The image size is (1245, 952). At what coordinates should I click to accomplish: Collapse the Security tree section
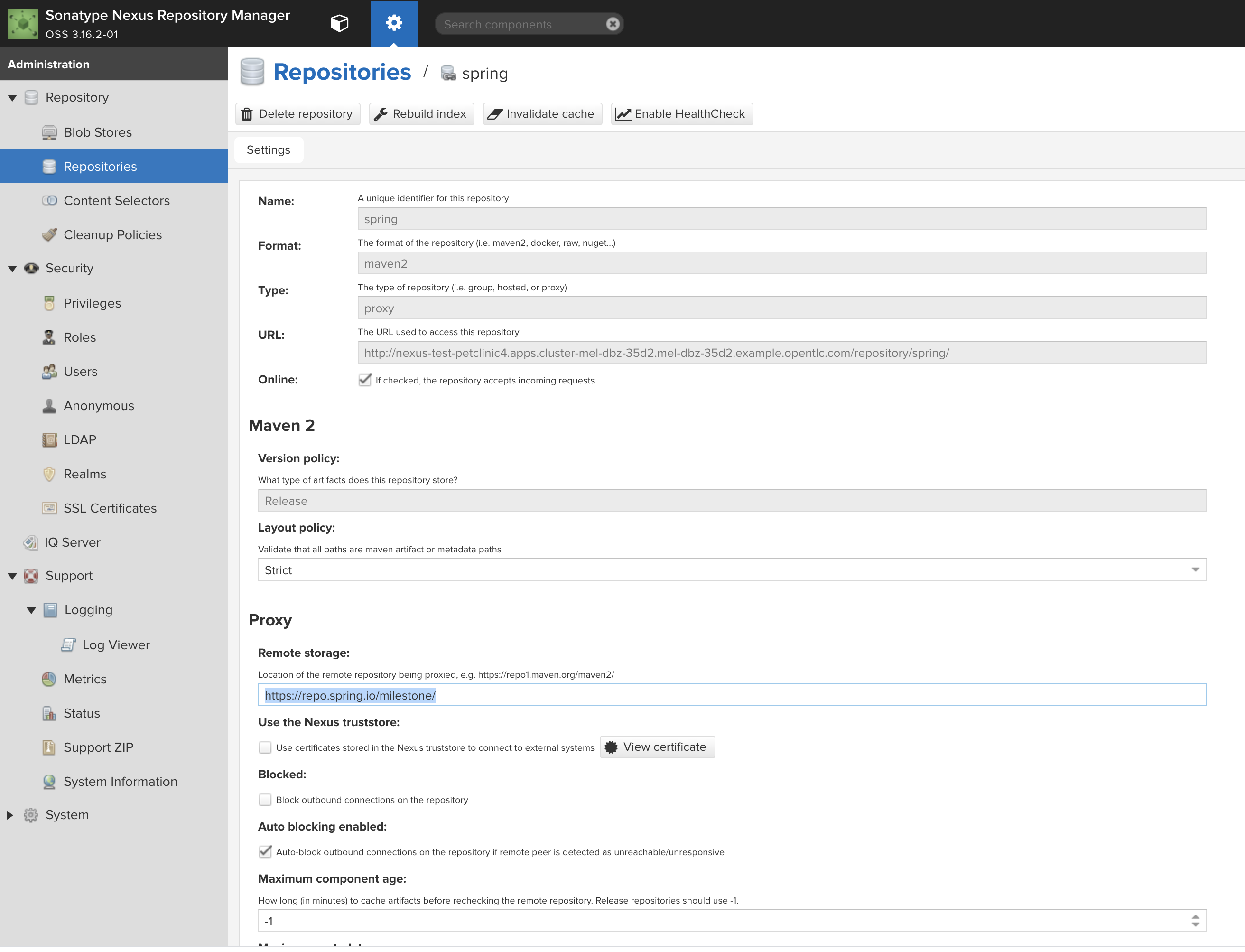(x=12, y=269)
